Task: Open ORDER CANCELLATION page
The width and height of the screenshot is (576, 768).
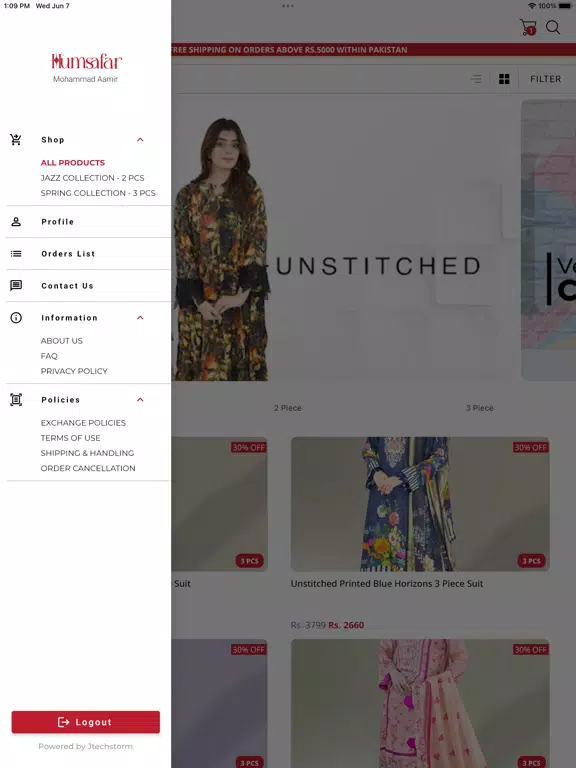Action: (88, 468)
